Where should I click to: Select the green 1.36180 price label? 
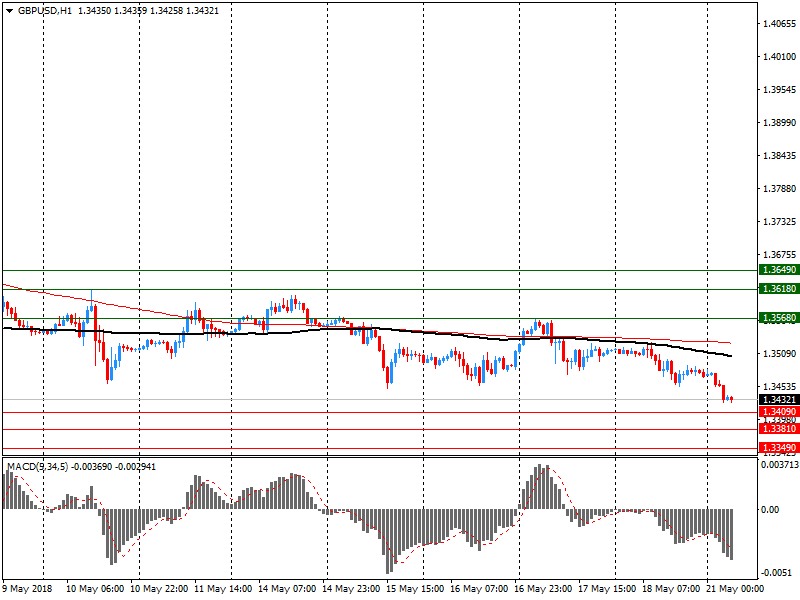click(778, 288)
